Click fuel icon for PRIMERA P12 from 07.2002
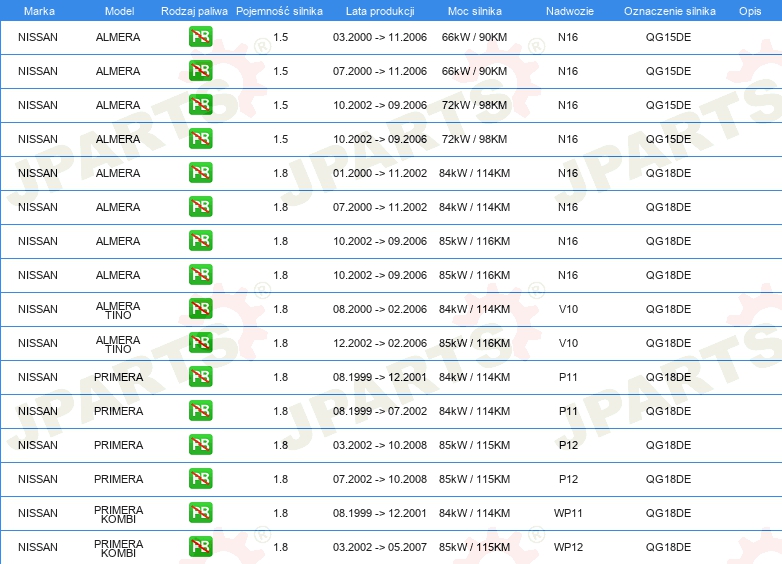This screenshot has height=564, width=782. pyautogui.click(x=200, y=479)
